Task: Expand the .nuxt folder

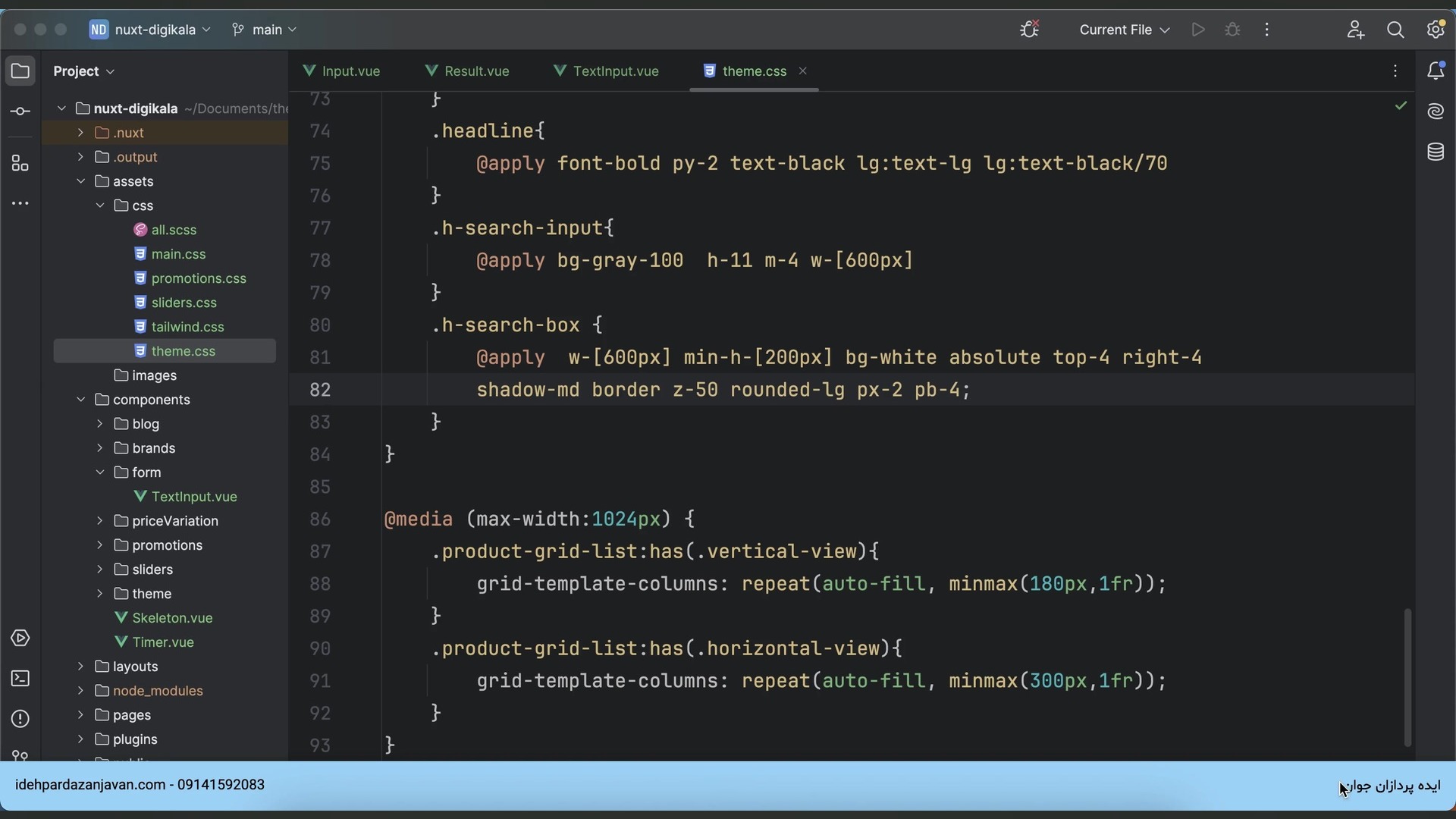Action: tap(80, 133)
